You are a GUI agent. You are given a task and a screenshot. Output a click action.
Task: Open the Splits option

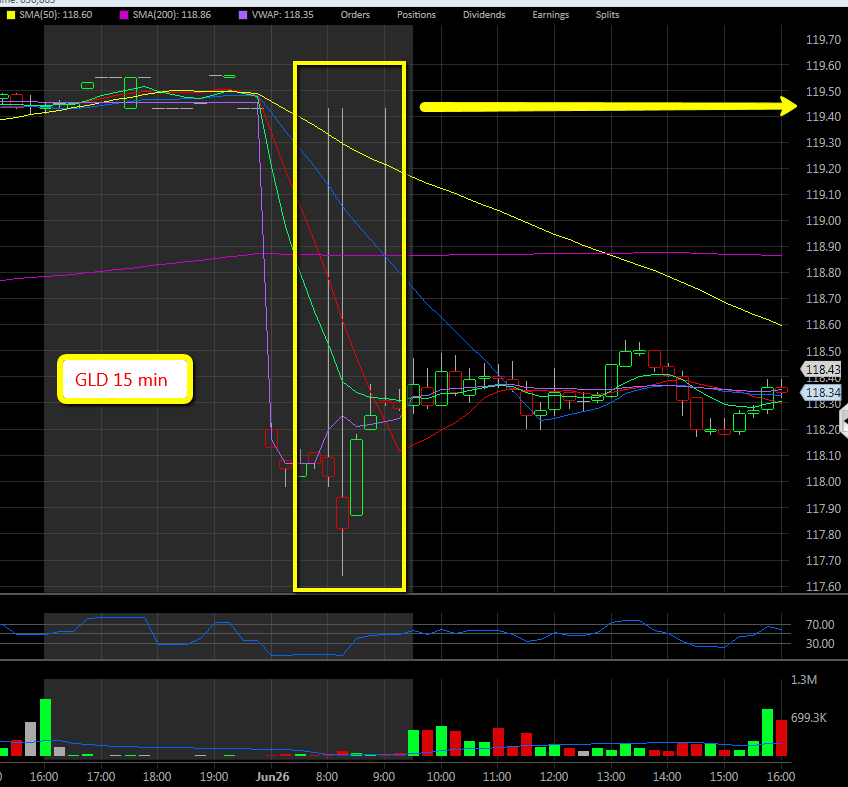pos(607,15)
